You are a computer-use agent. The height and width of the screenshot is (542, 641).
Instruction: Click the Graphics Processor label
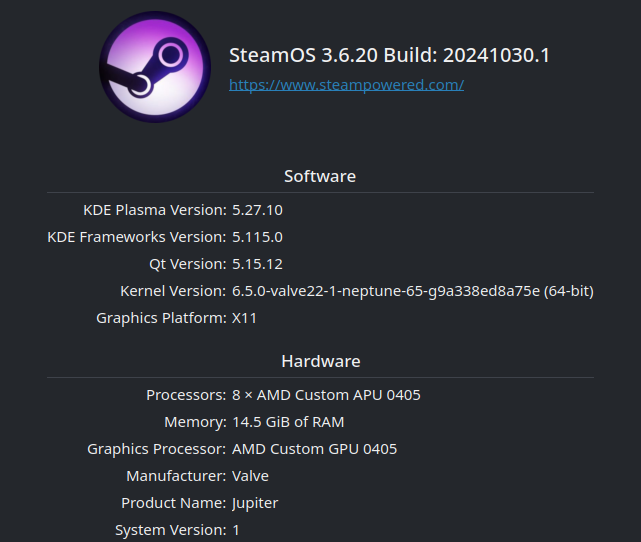[x=157, y=449]
